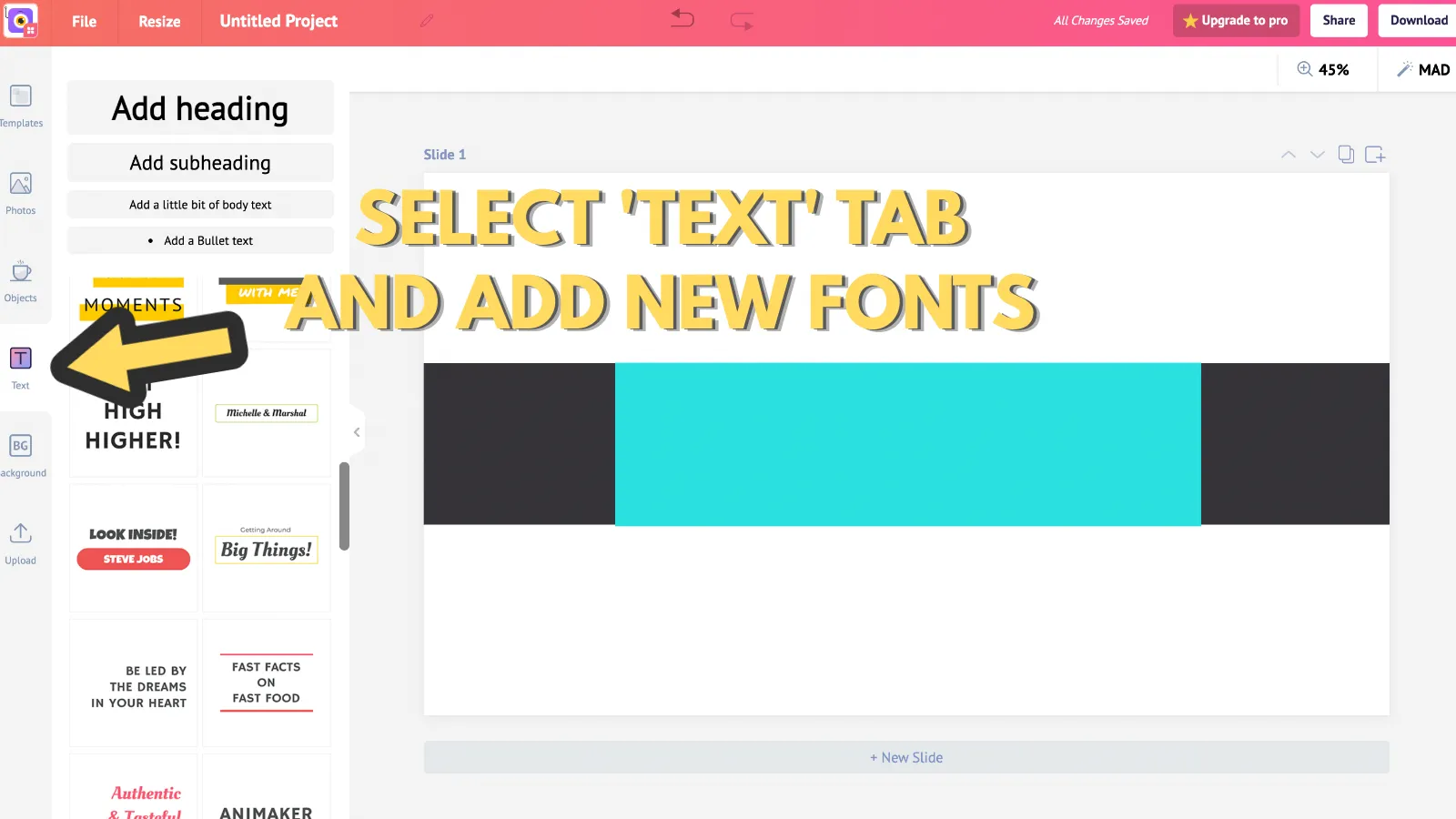Screen dimensions: 1456x819
Task: Open the 45% zoom control
Action: pos(1323,69)
